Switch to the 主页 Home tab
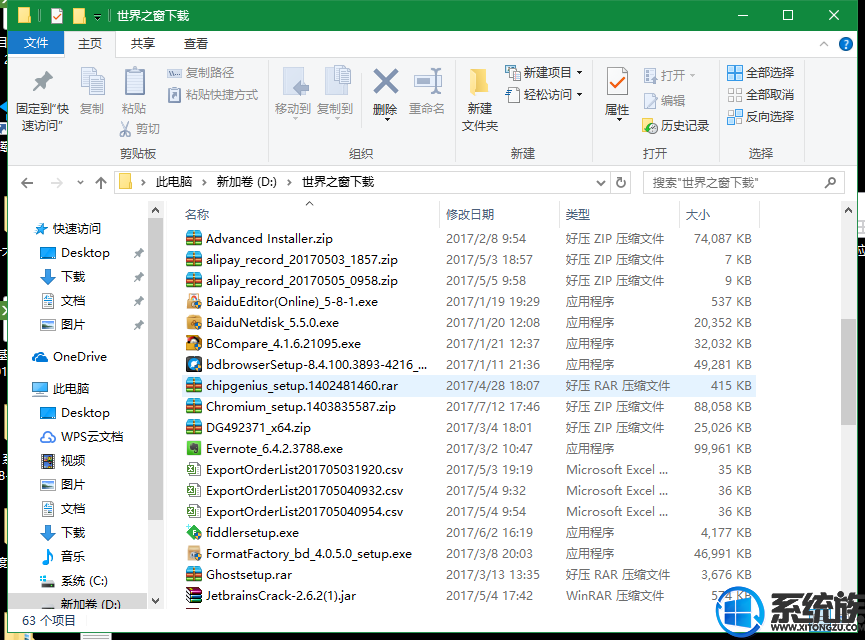This screenshot has height=640, width=865. coord(90,43)
